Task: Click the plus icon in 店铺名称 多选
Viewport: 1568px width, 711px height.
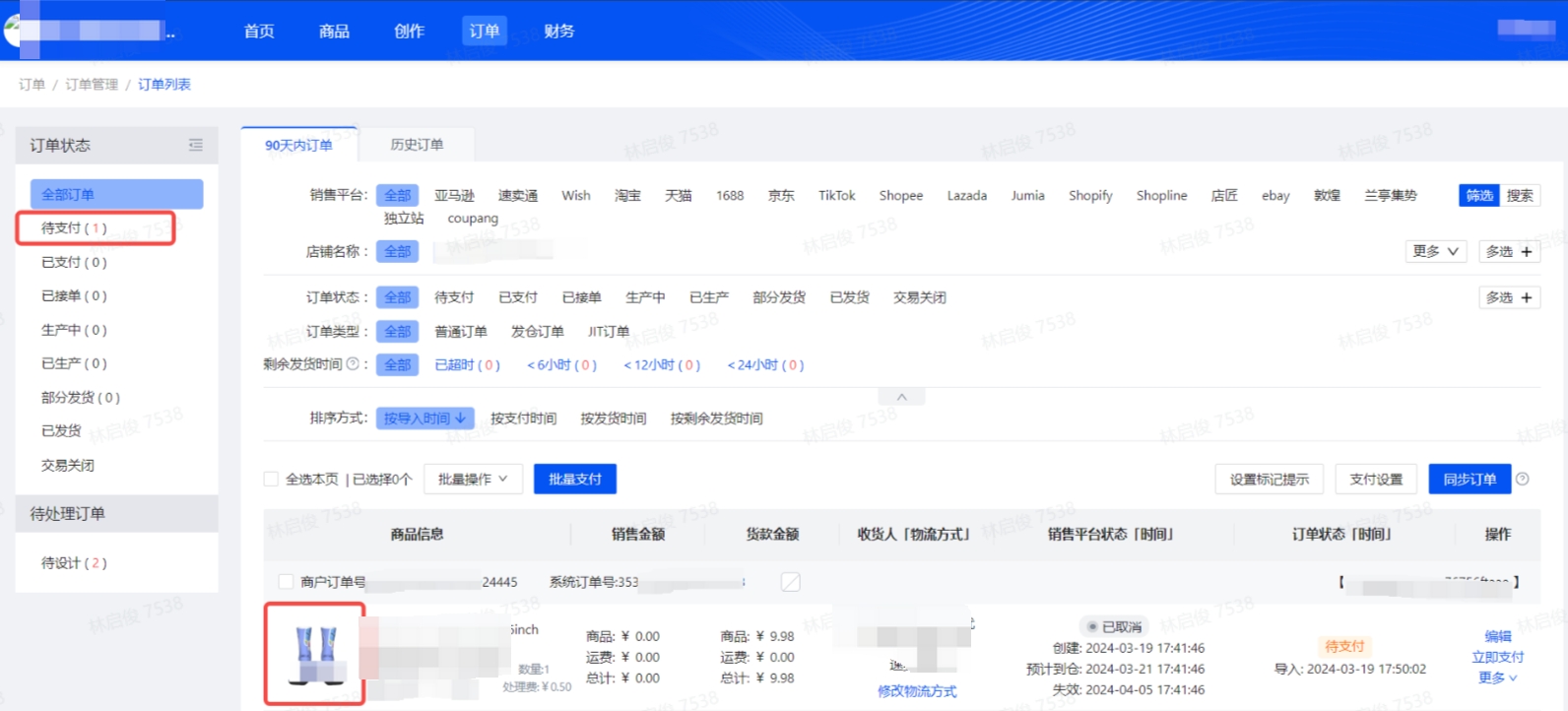Action: (1527, 252)
